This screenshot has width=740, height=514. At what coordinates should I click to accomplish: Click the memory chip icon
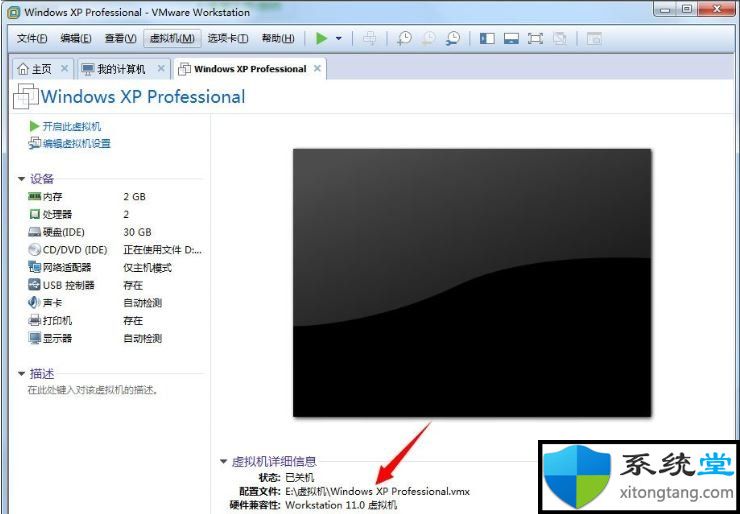34,196
